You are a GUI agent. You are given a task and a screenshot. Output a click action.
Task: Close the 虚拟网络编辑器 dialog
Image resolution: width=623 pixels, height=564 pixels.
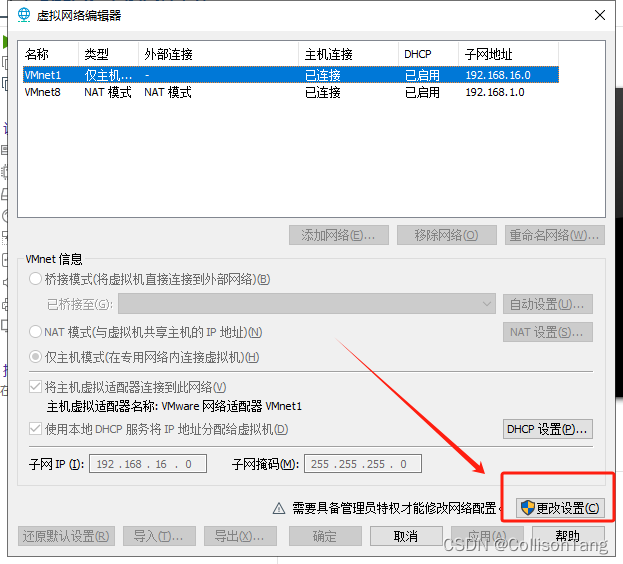pyautogui.click(x=600, y=15)
